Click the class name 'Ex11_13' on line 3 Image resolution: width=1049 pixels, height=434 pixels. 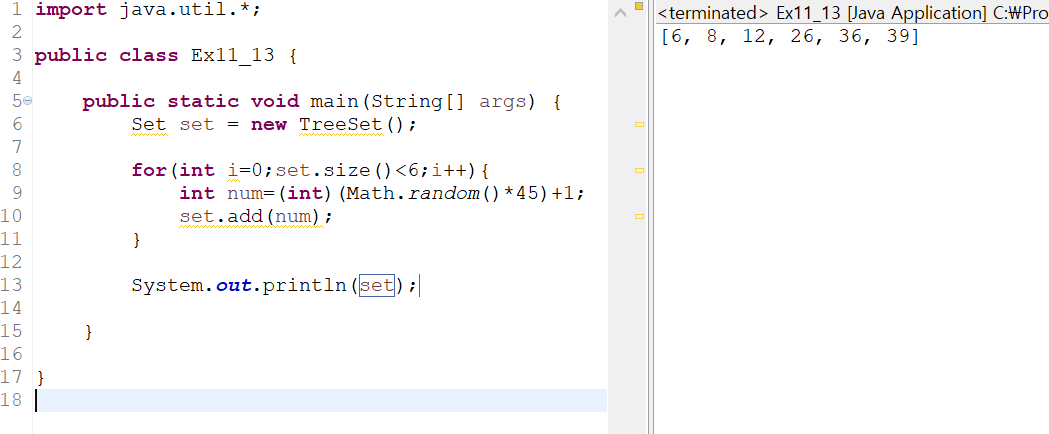tap(232, 56)
